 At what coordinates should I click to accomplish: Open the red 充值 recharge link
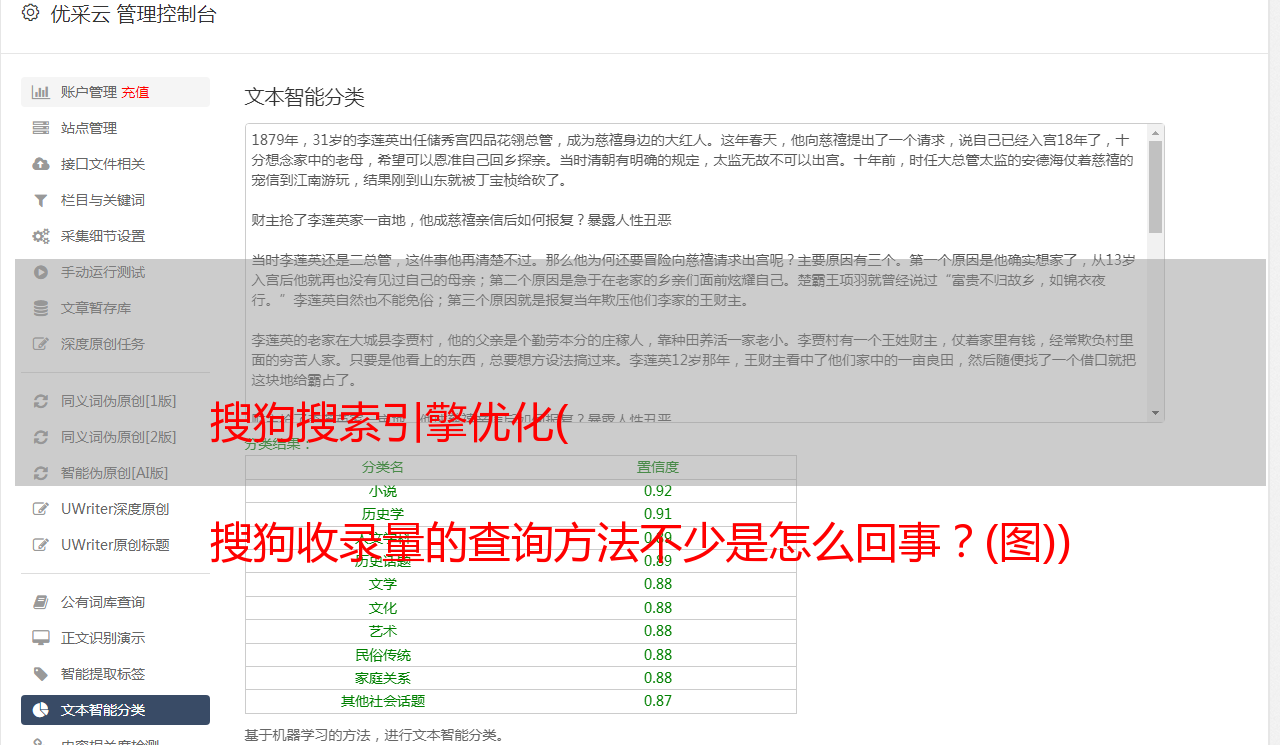pos(135,92)
